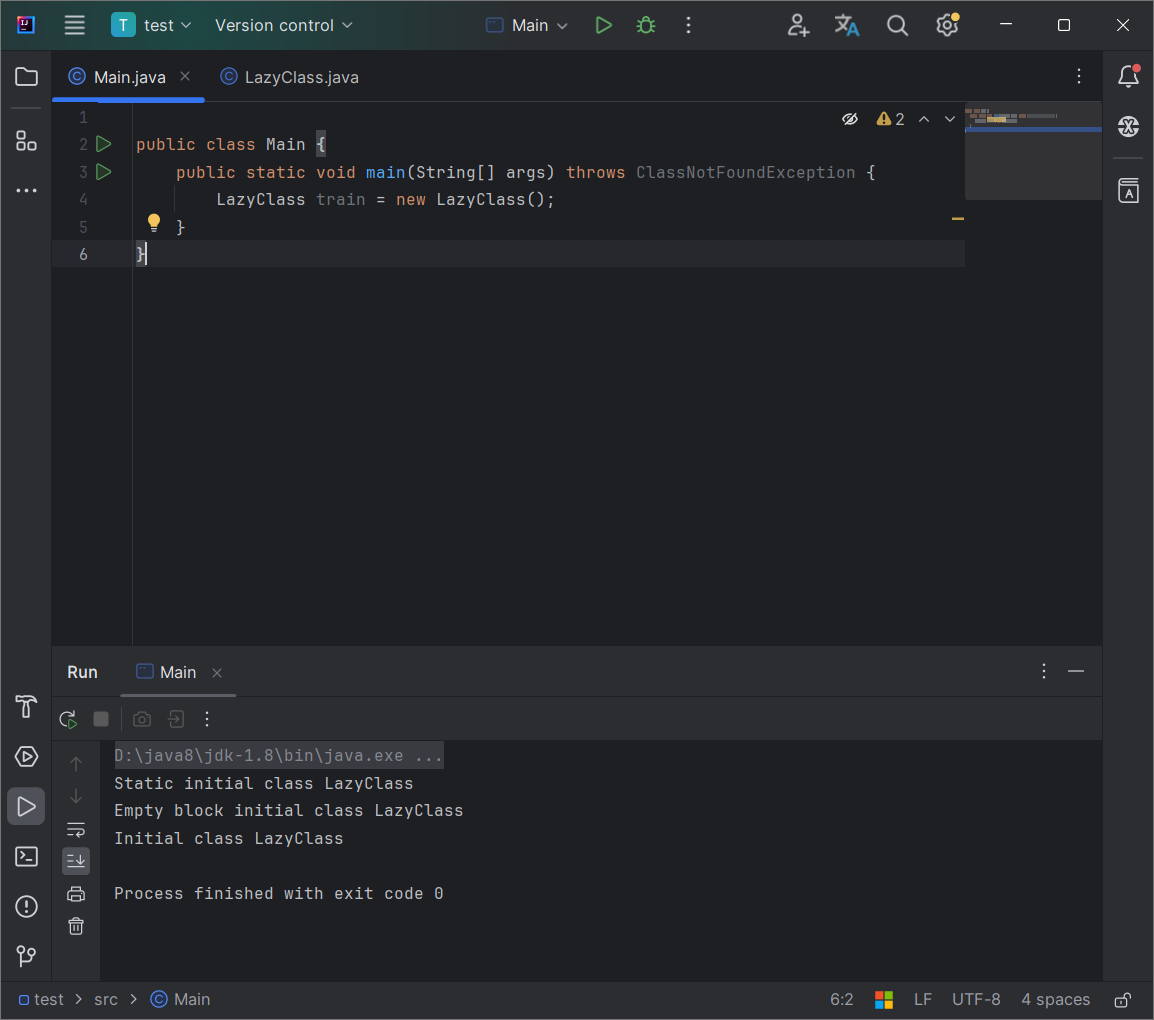The width and height of the screenshot is (1154, 1020).
Task: Expand the test project dropdown
Action: click(152, 26)
